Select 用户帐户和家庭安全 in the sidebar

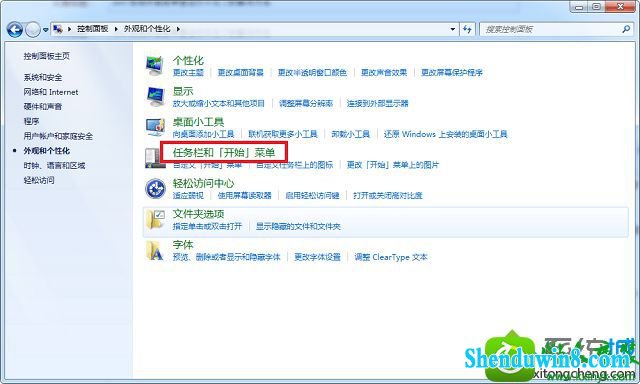click(x=58, y=136)
